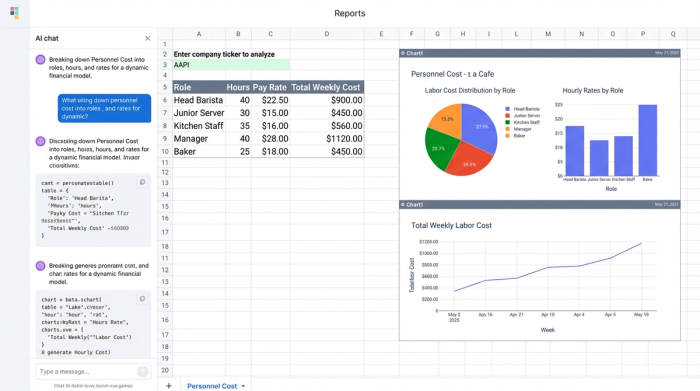Select the Pay Rate header cell
This screenshot has height=391, width=700.
(271, 87)
